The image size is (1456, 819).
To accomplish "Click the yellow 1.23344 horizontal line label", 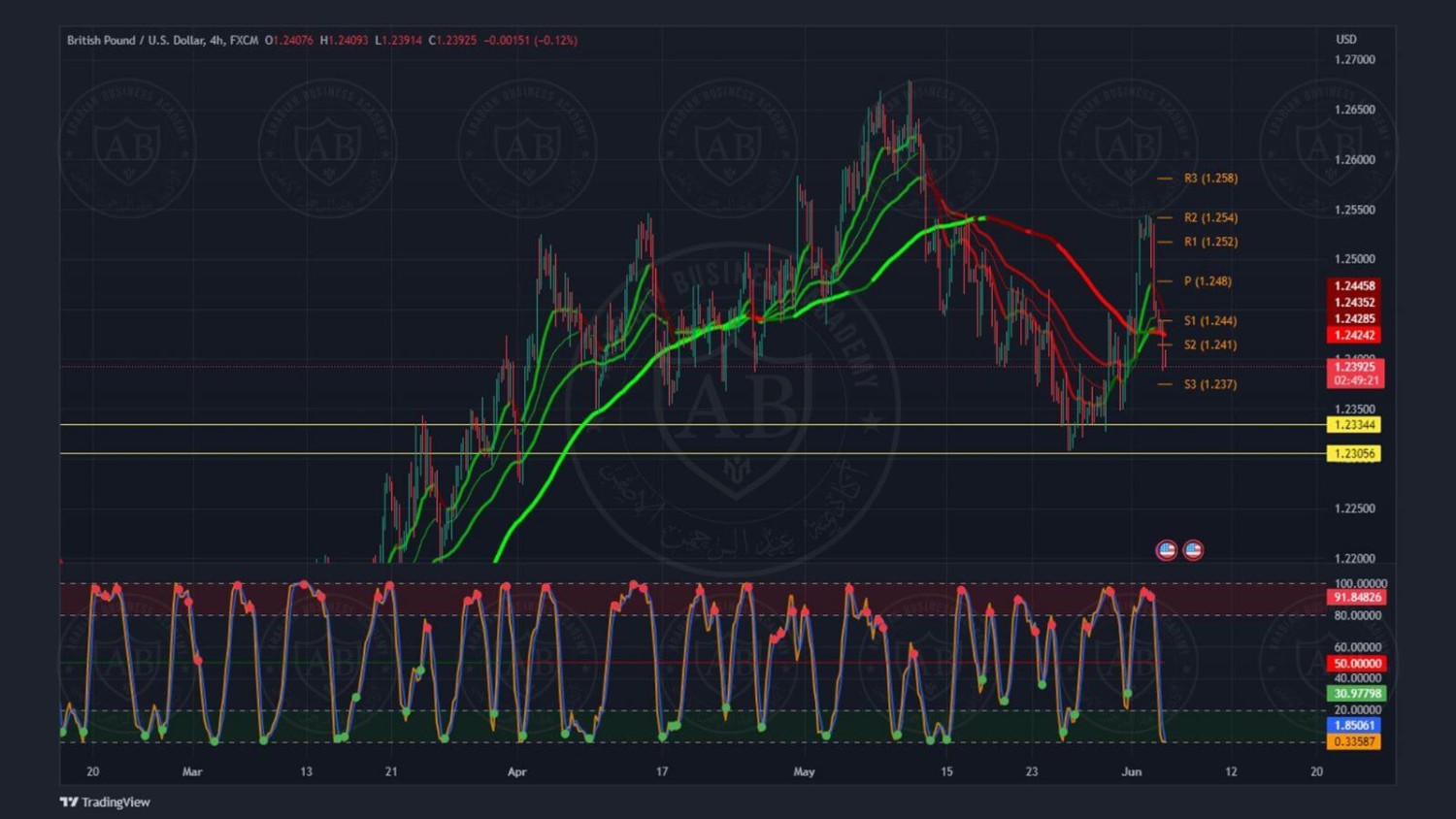I will pyautogui.click(x=1354, y=425).
